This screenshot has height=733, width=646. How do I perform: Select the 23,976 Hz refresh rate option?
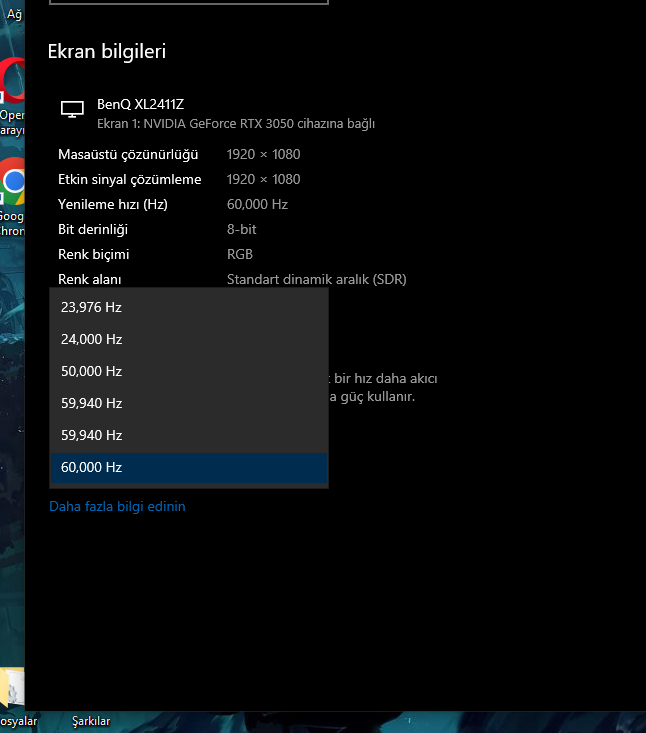[x=189, y=307]
